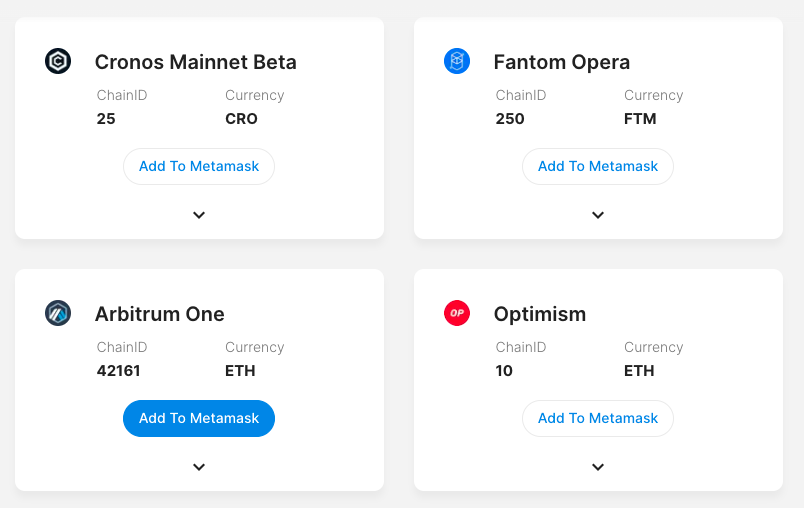The image size is (804, 508).
Task: Click the Fantom Opera logo icon
Action: 457,61
